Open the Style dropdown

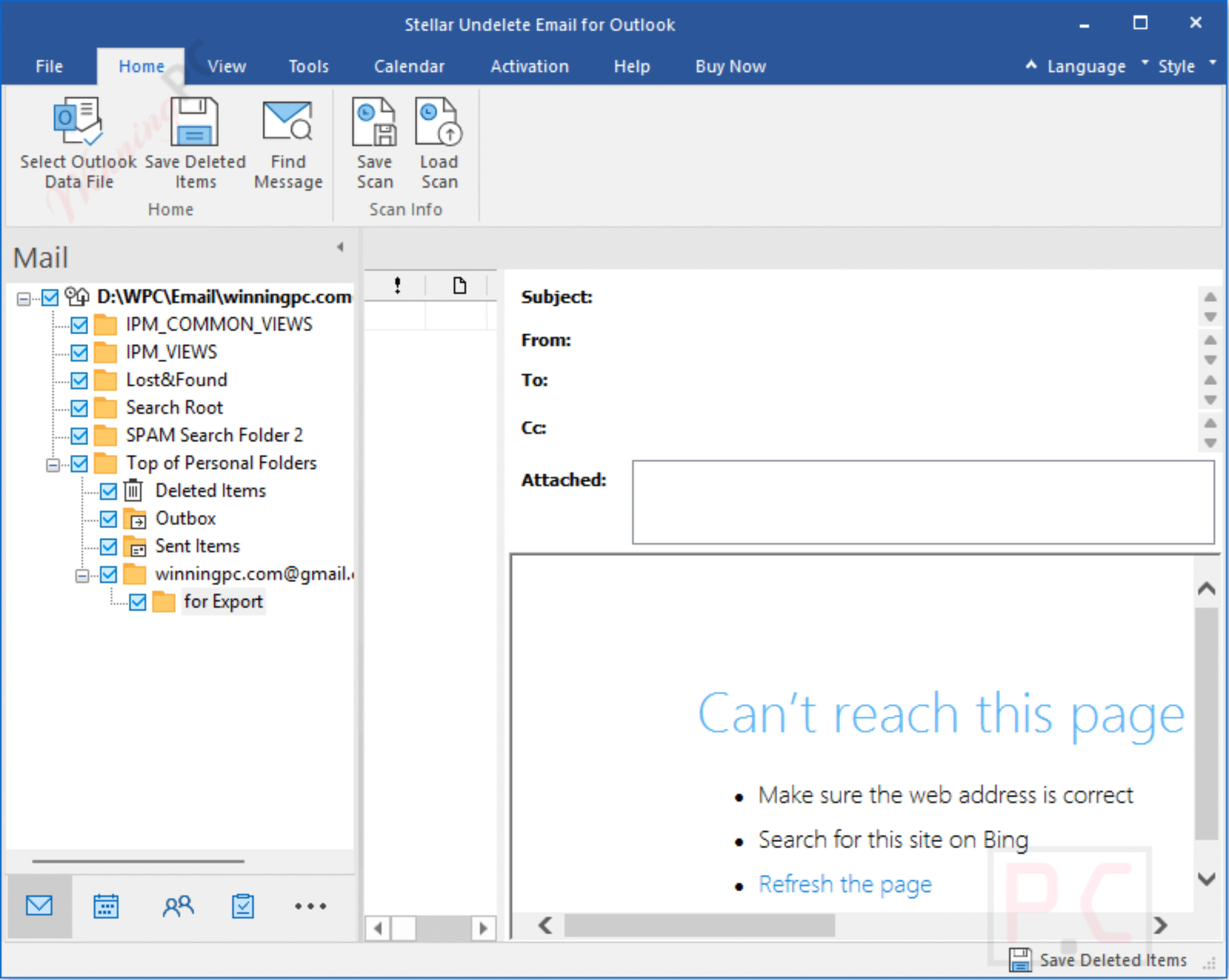(x=1186, y=66)
